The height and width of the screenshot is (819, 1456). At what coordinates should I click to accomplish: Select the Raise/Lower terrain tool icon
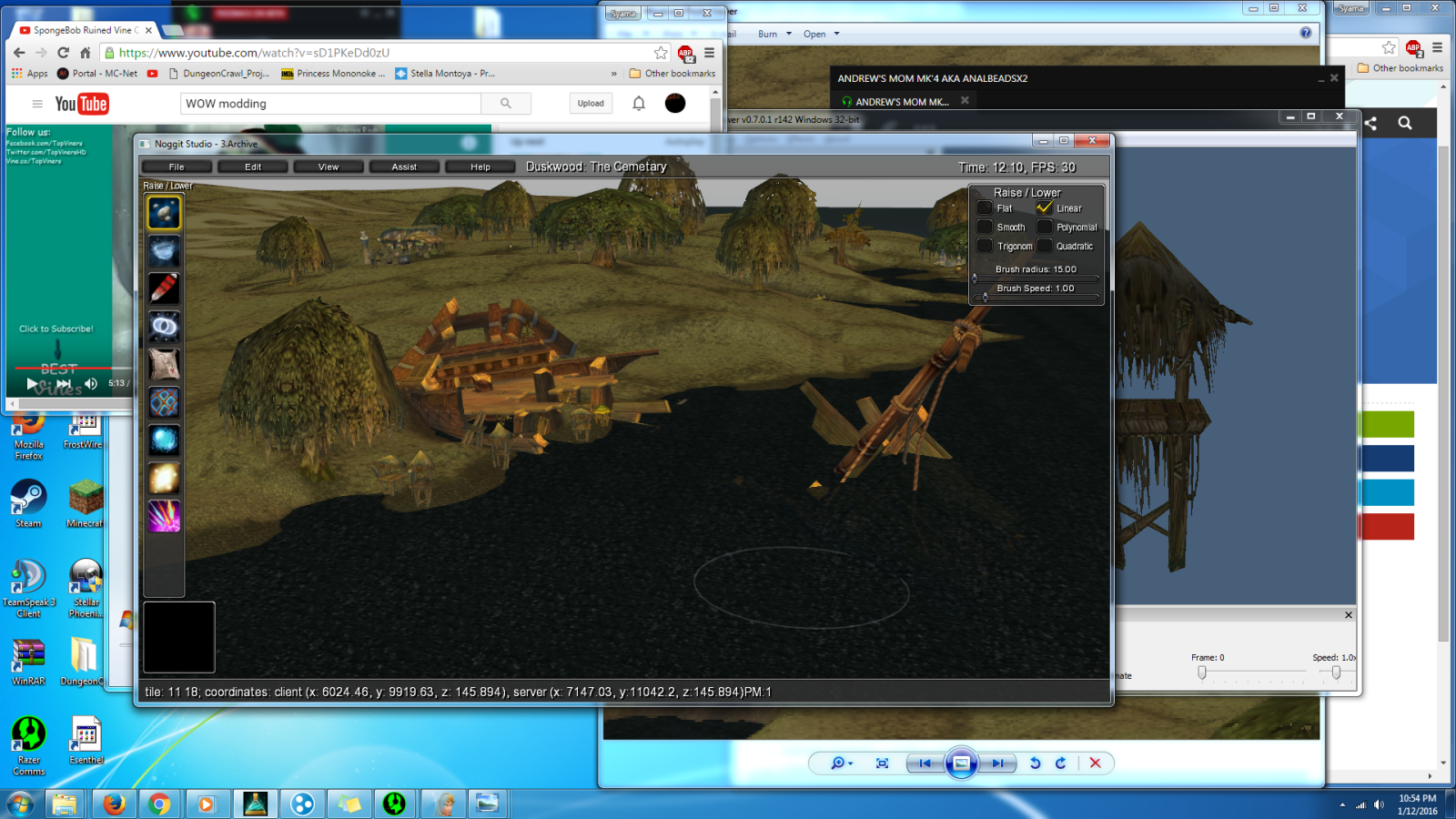tap(164, 213)
